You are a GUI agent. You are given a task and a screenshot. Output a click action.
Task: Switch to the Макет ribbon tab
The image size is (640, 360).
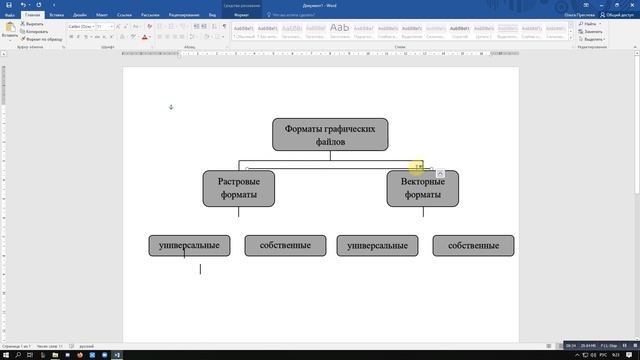102,15
